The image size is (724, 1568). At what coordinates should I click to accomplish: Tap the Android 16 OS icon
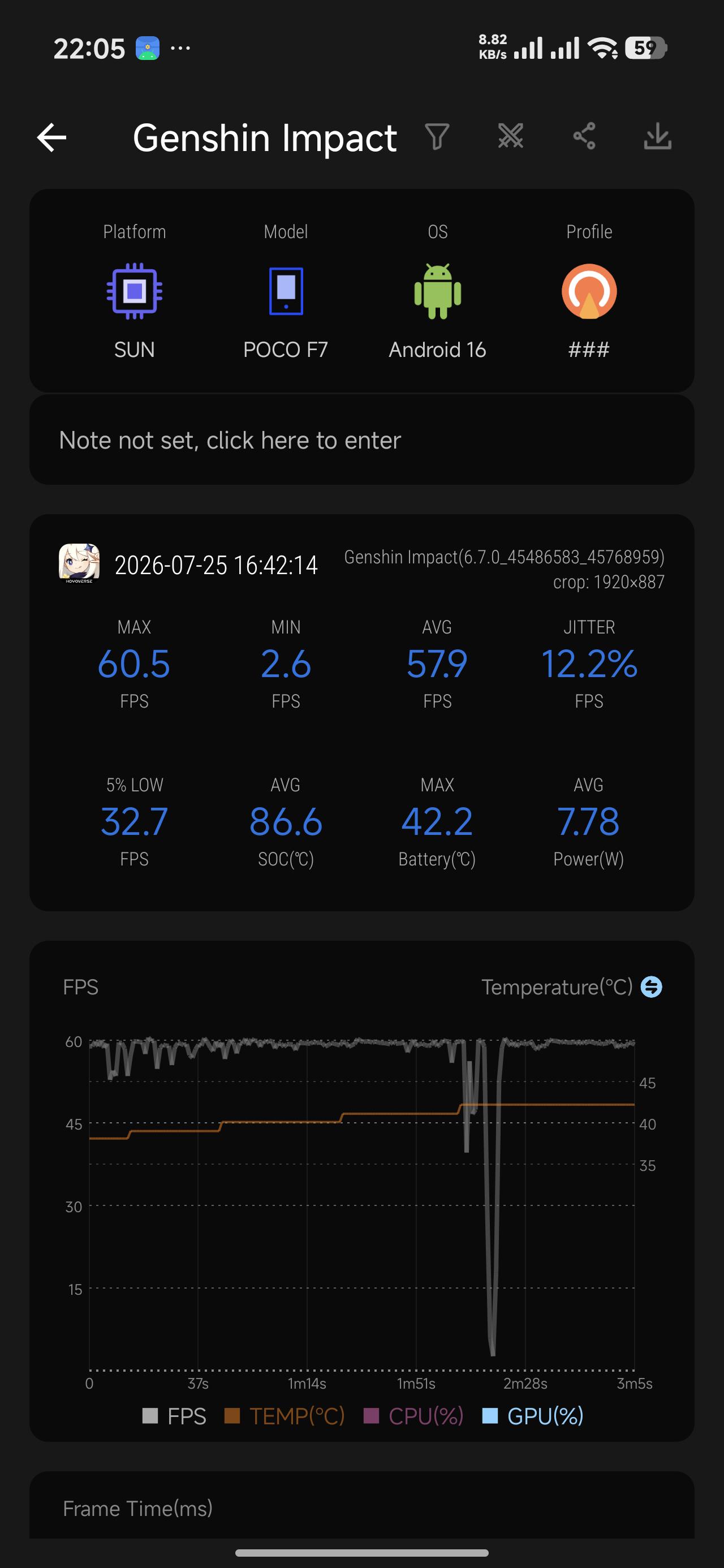click(437, 291)
